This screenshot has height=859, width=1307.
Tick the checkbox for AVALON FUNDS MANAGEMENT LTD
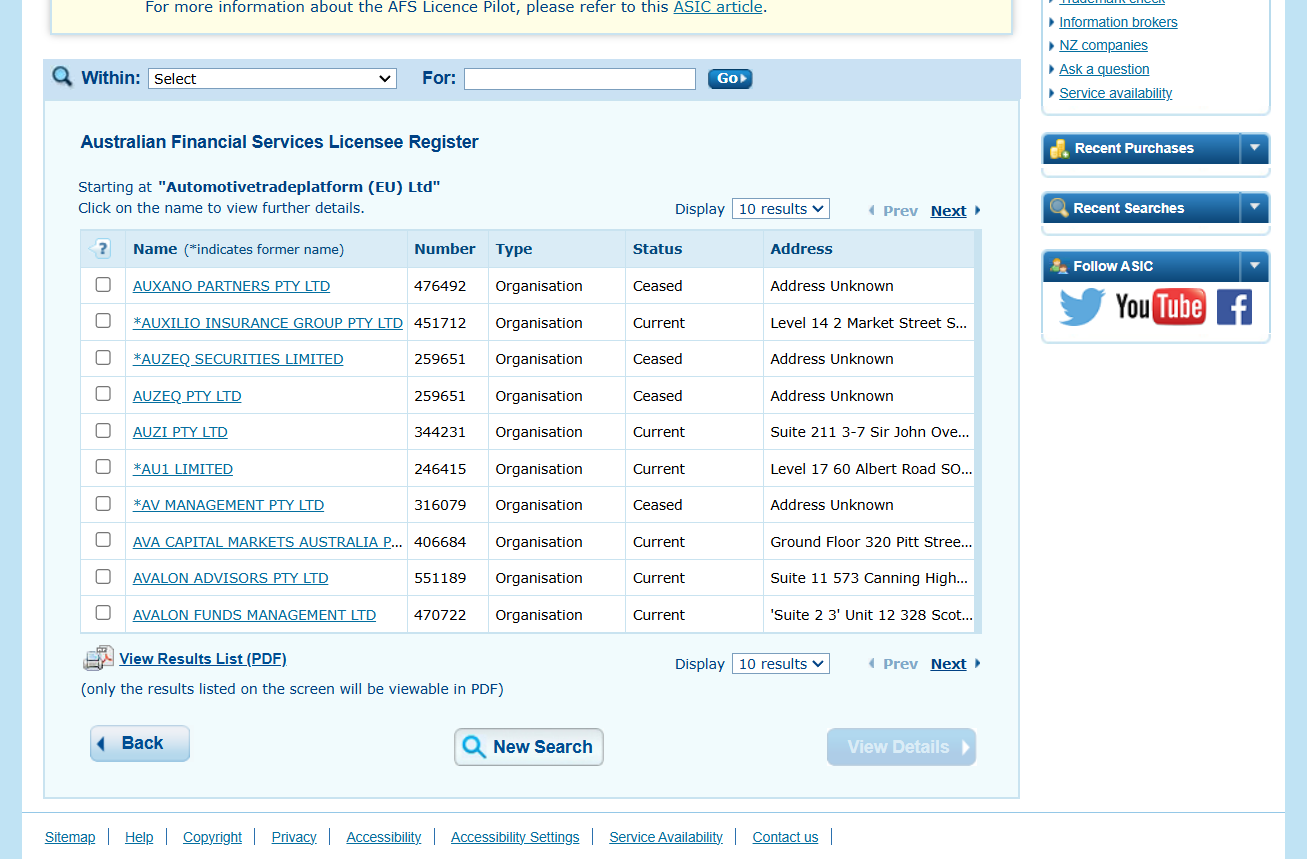tap(103, 613)
